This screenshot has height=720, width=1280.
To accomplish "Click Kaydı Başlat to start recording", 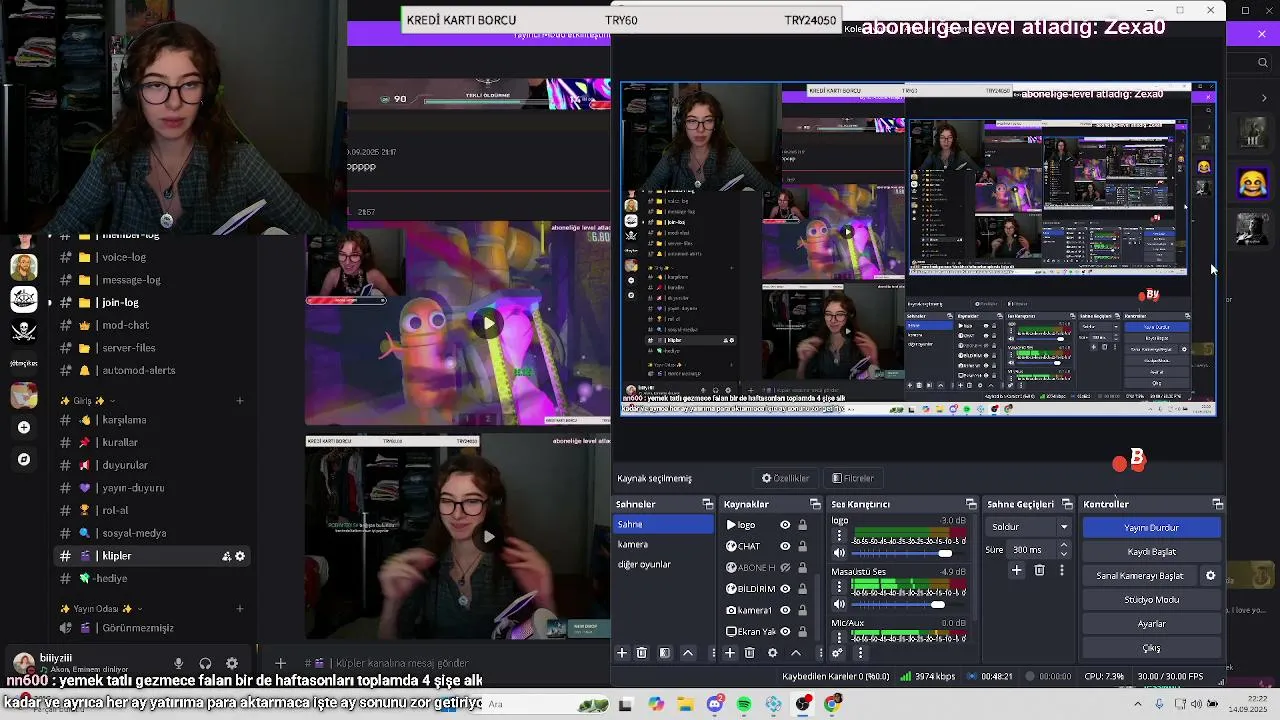I will point(1152,552).
